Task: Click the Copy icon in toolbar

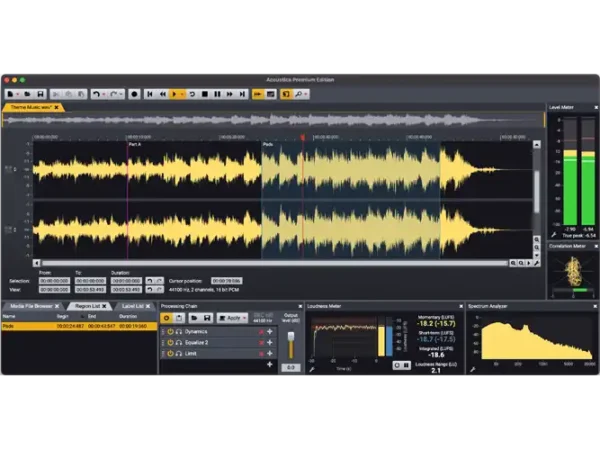Action: (68, 94)
